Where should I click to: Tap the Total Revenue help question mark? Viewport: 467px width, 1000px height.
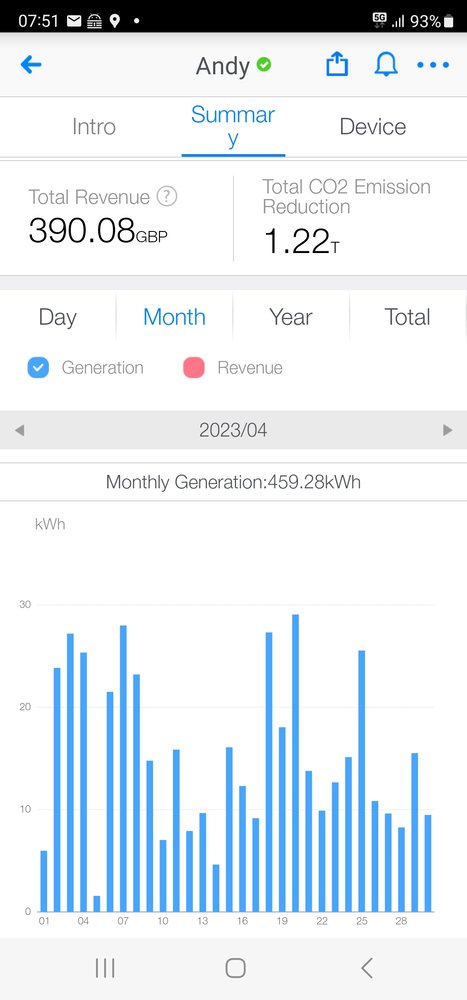167,196
